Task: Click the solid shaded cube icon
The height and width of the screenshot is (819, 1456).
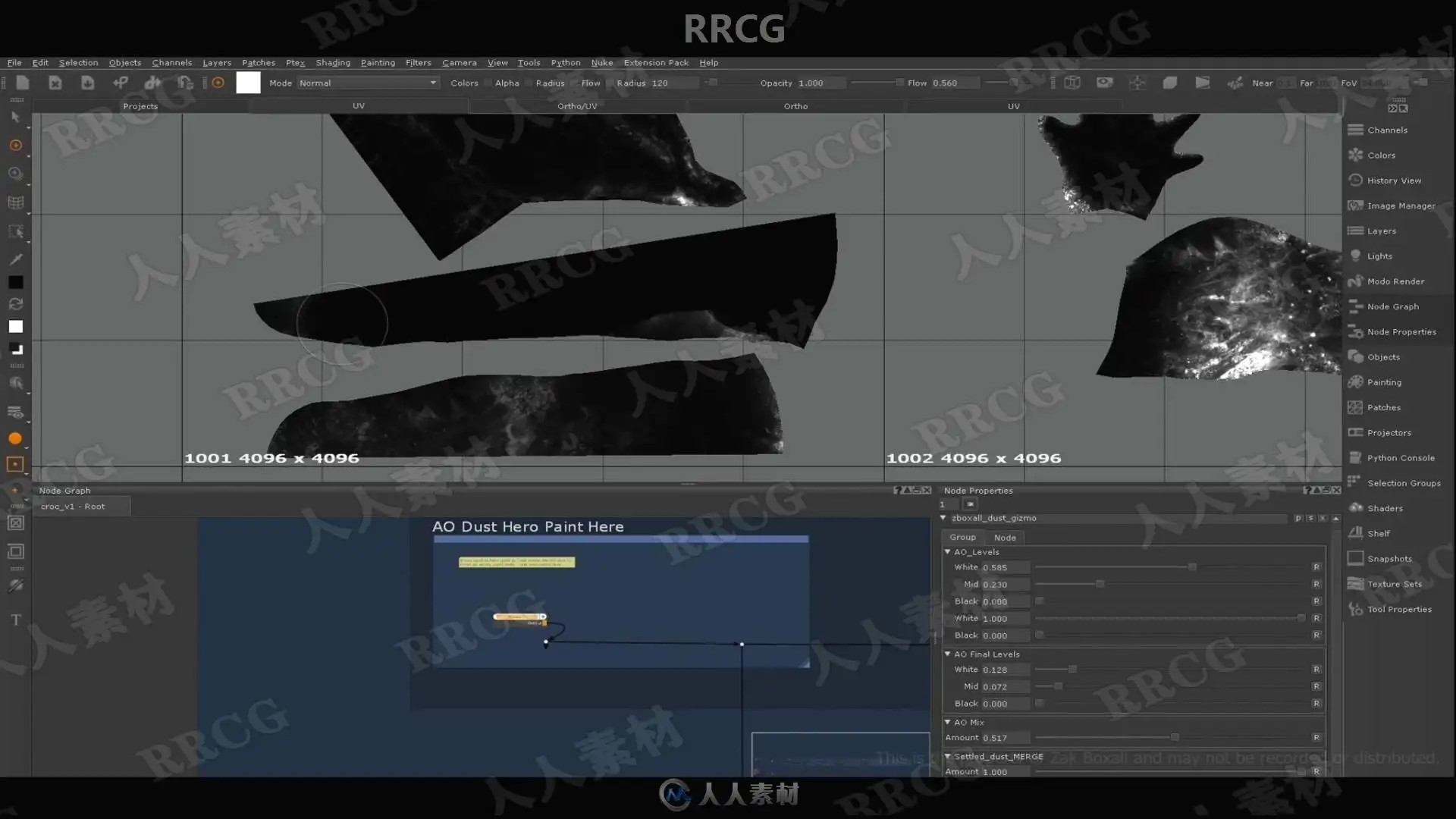Action: point(1169,83)
